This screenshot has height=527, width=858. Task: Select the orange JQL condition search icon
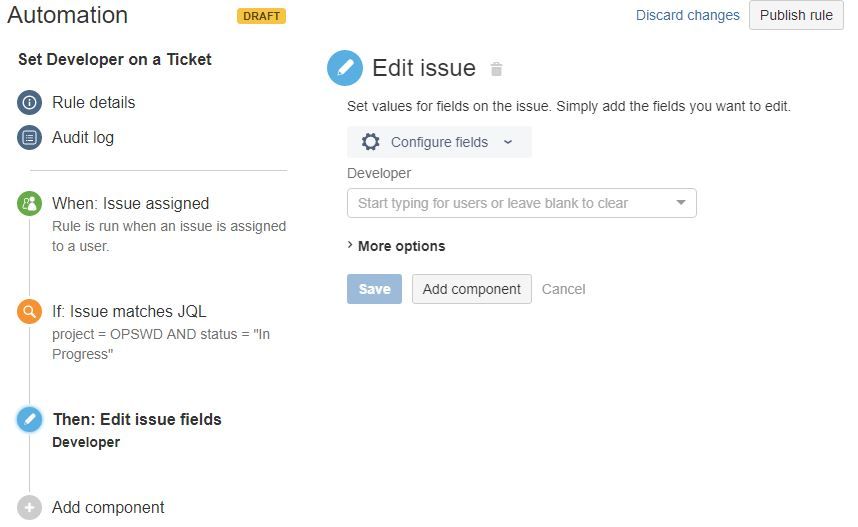pyautogui.click(x=30, y=311)
